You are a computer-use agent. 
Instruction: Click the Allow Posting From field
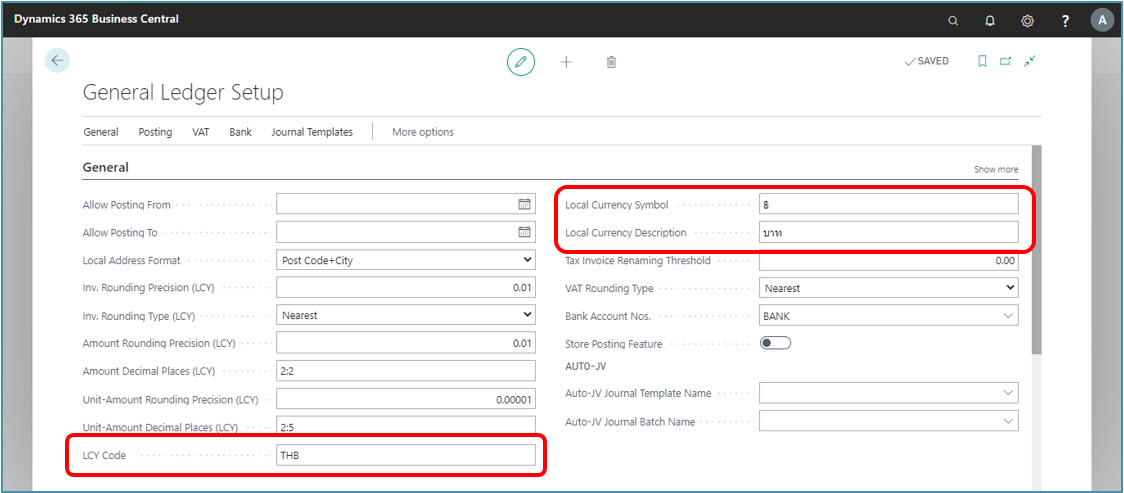click(406, 204)
